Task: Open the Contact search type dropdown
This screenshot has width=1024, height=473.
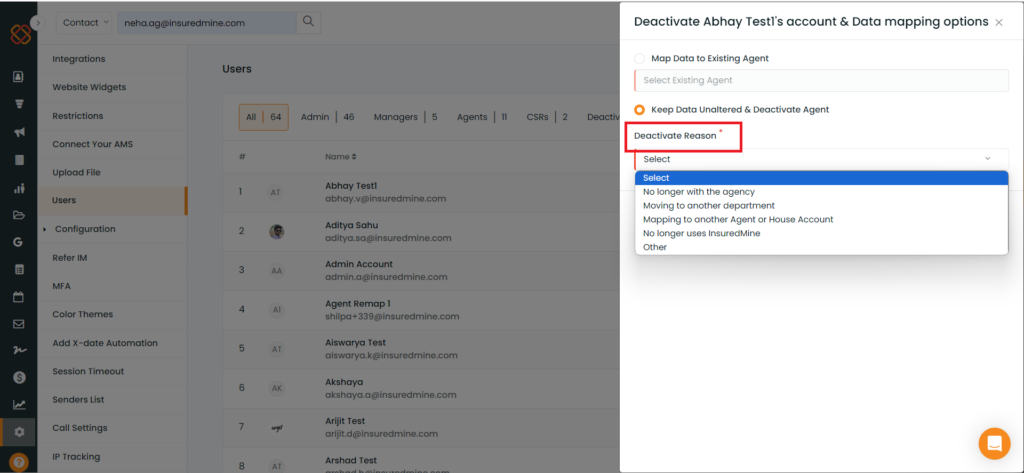Action: [x=85, y=22]
